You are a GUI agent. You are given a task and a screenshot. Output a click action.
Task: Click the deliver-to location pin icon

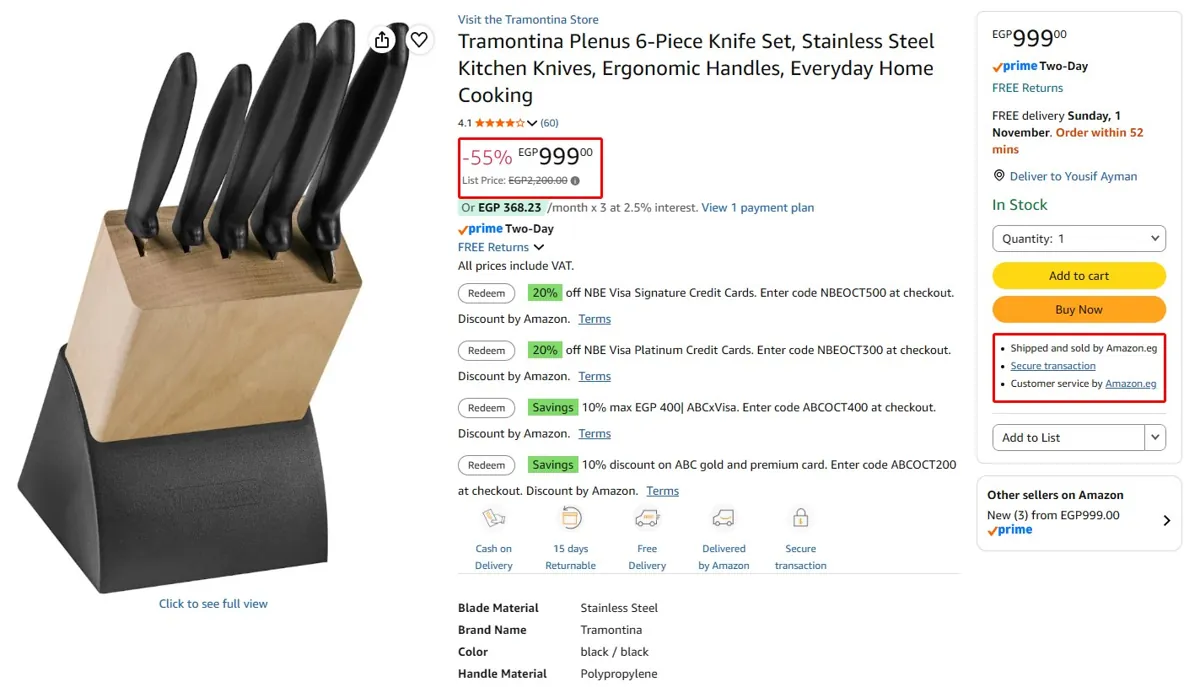pyautogui.click(x=999, y=176)
